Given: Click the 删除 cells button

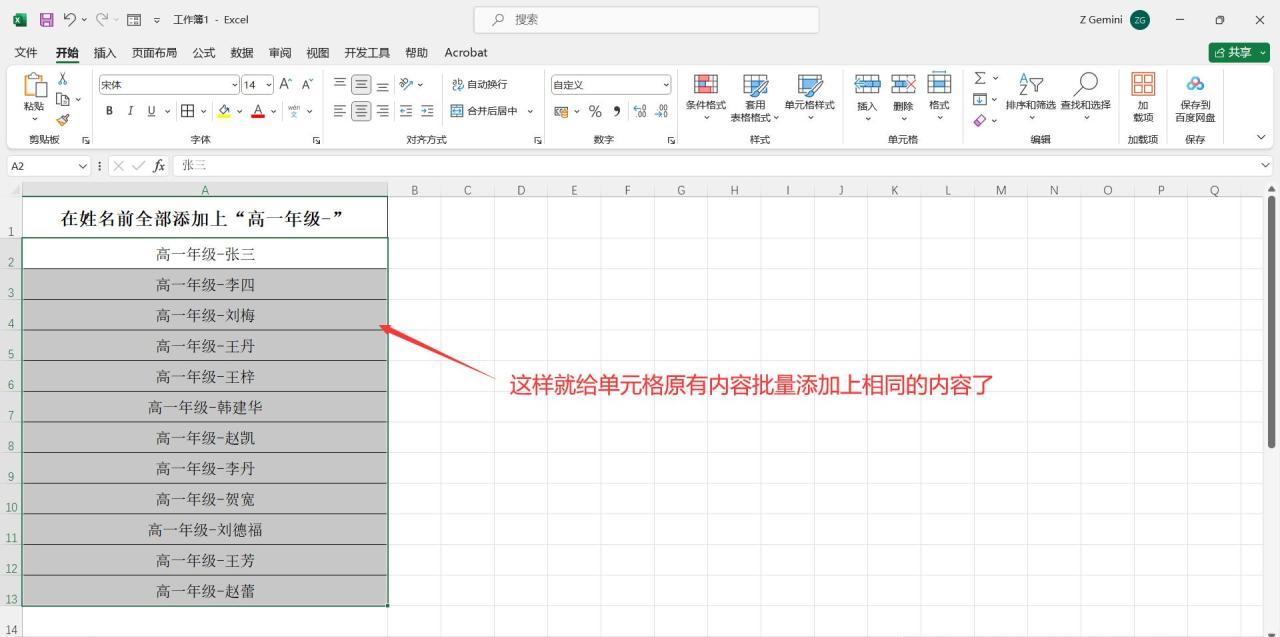Looking at the screenshot, I should [x=903, y=97].
